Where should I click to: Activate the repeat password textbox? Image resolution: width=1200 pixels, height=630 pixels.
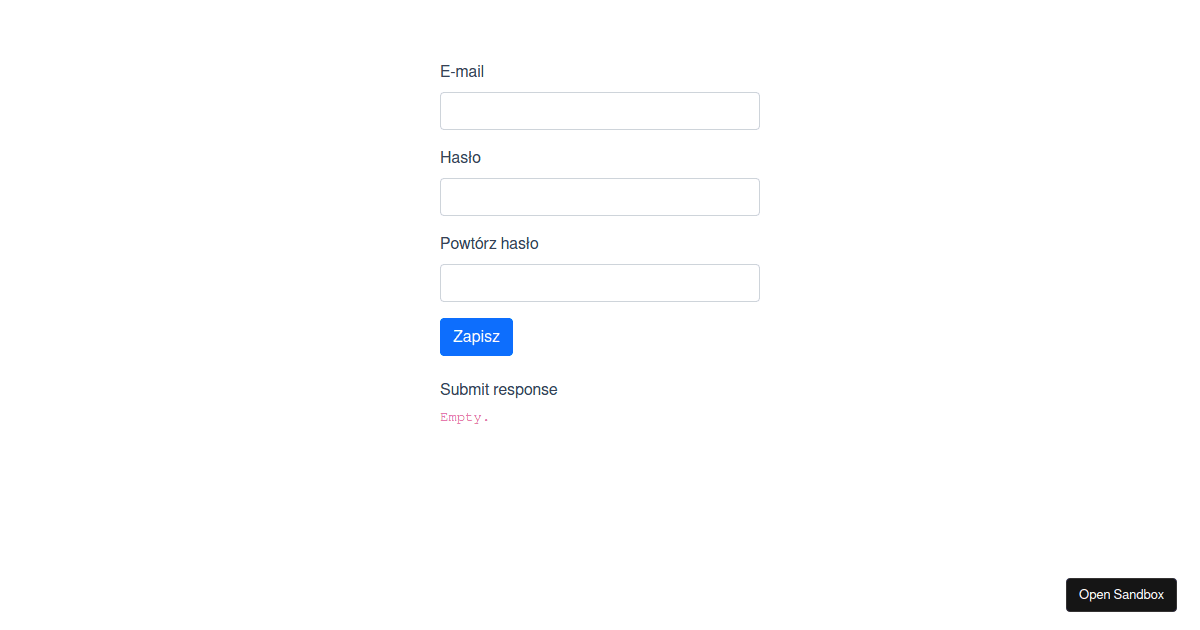pos(600,283)
